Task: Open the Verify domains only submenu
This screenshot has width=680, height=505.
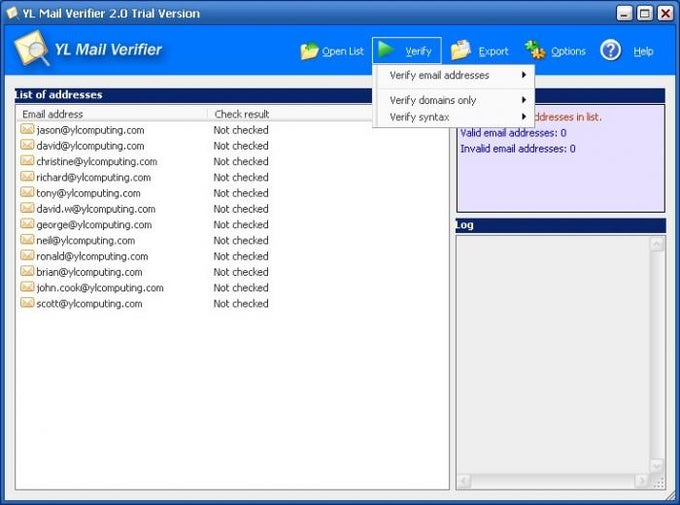Action: (x=454, y=100)
